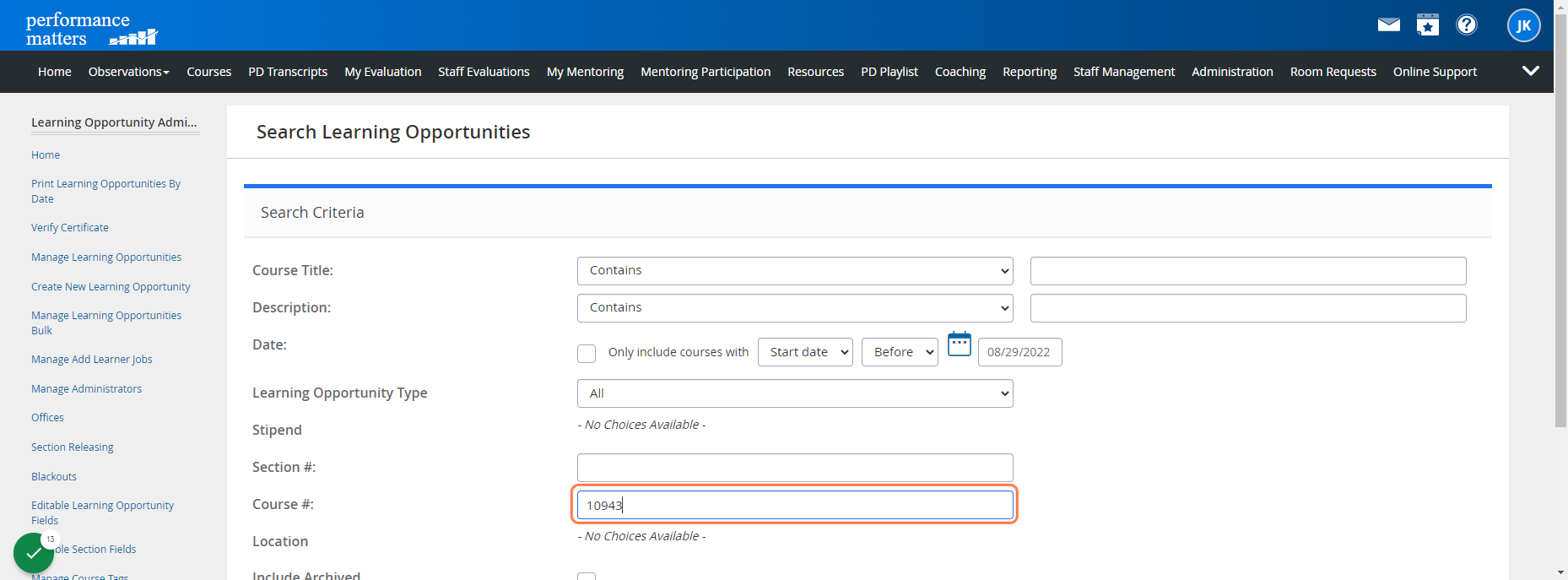
Task: Open Print Learning Opportunities By Date link
Action: (105, 192)
